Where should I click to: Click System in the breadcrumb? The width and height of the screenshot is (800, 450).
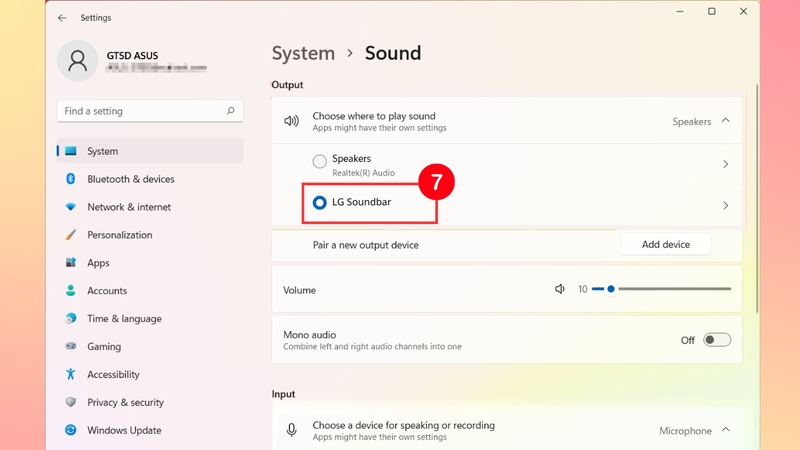[303, 53]
